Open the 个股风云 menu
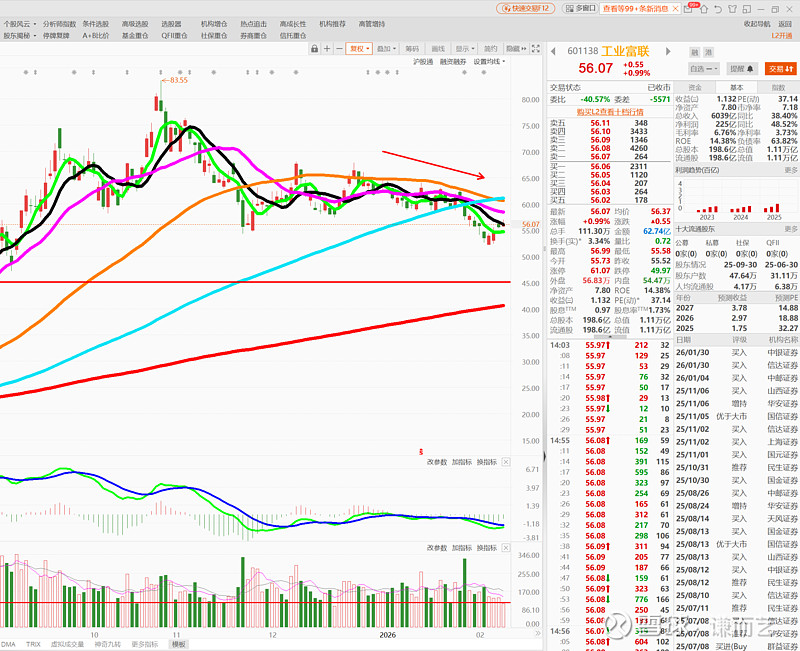The width and height of the screenshot is (800, 651). [18, 22]
